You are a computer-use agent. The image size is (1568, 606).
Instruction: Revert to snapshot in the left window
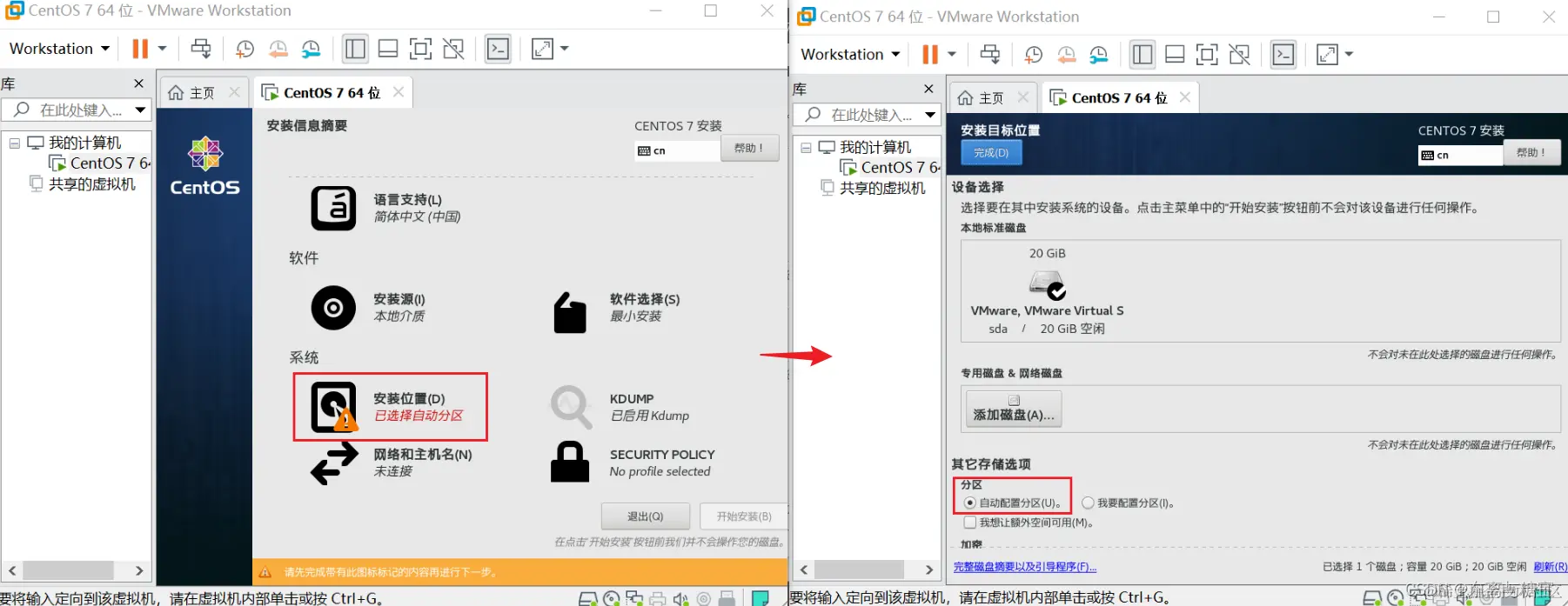pyautogui.click(x=278, y=49)
